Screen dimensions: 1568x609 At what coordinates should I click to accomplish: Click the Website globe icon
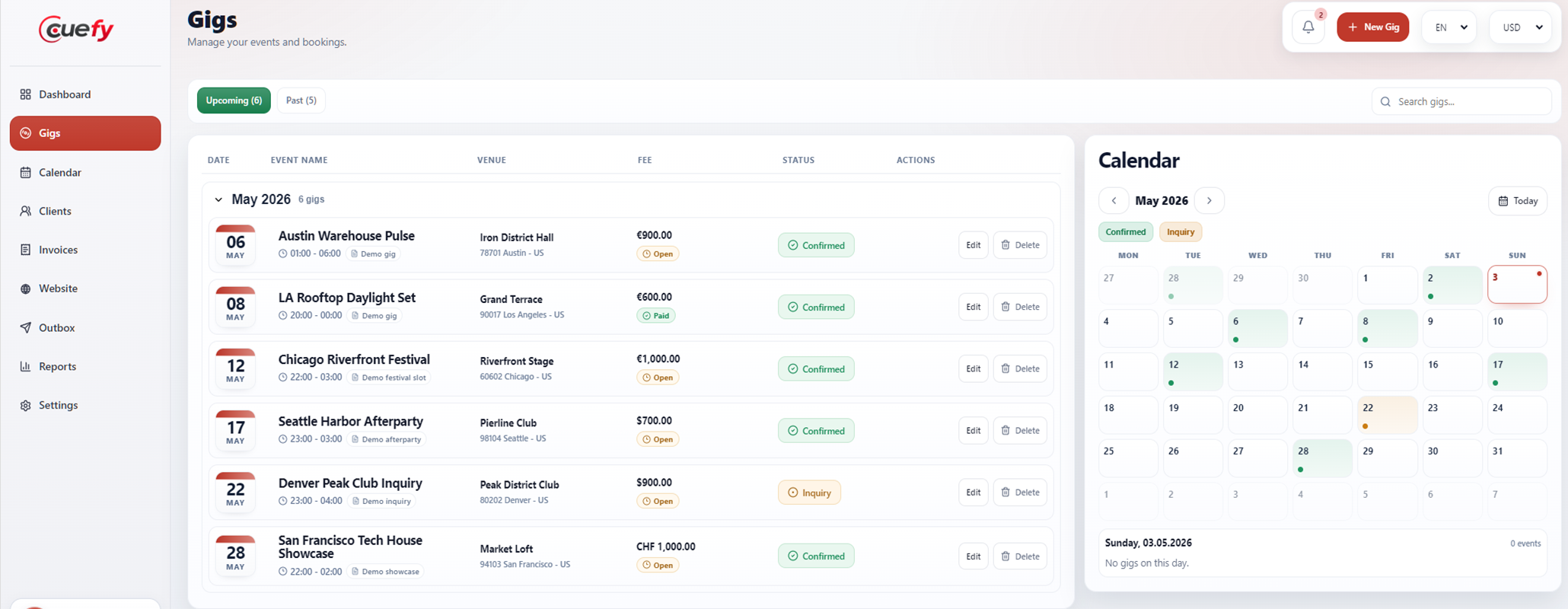26,289
